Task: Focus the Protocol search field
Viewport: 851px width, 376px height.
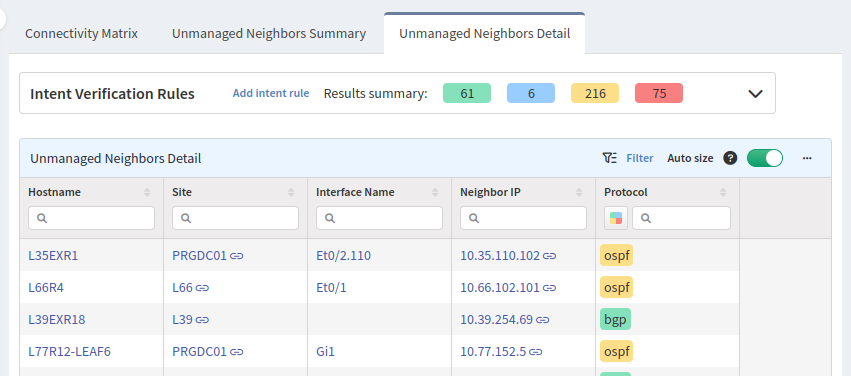Action: [681, 218]
